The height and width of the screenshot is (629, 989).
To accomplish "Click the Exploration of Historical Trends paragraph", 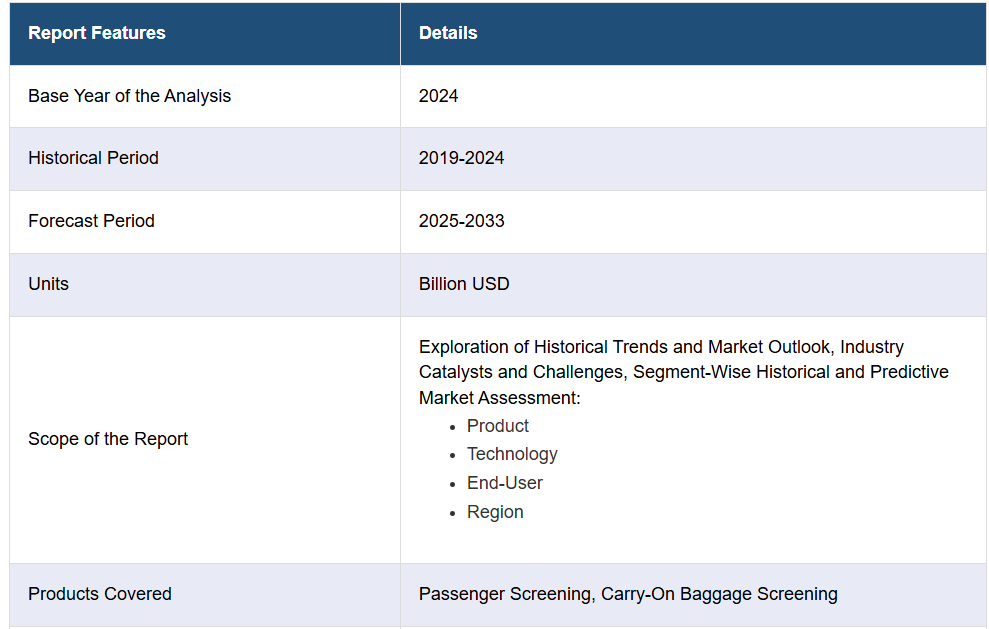I will pos(684,372).
